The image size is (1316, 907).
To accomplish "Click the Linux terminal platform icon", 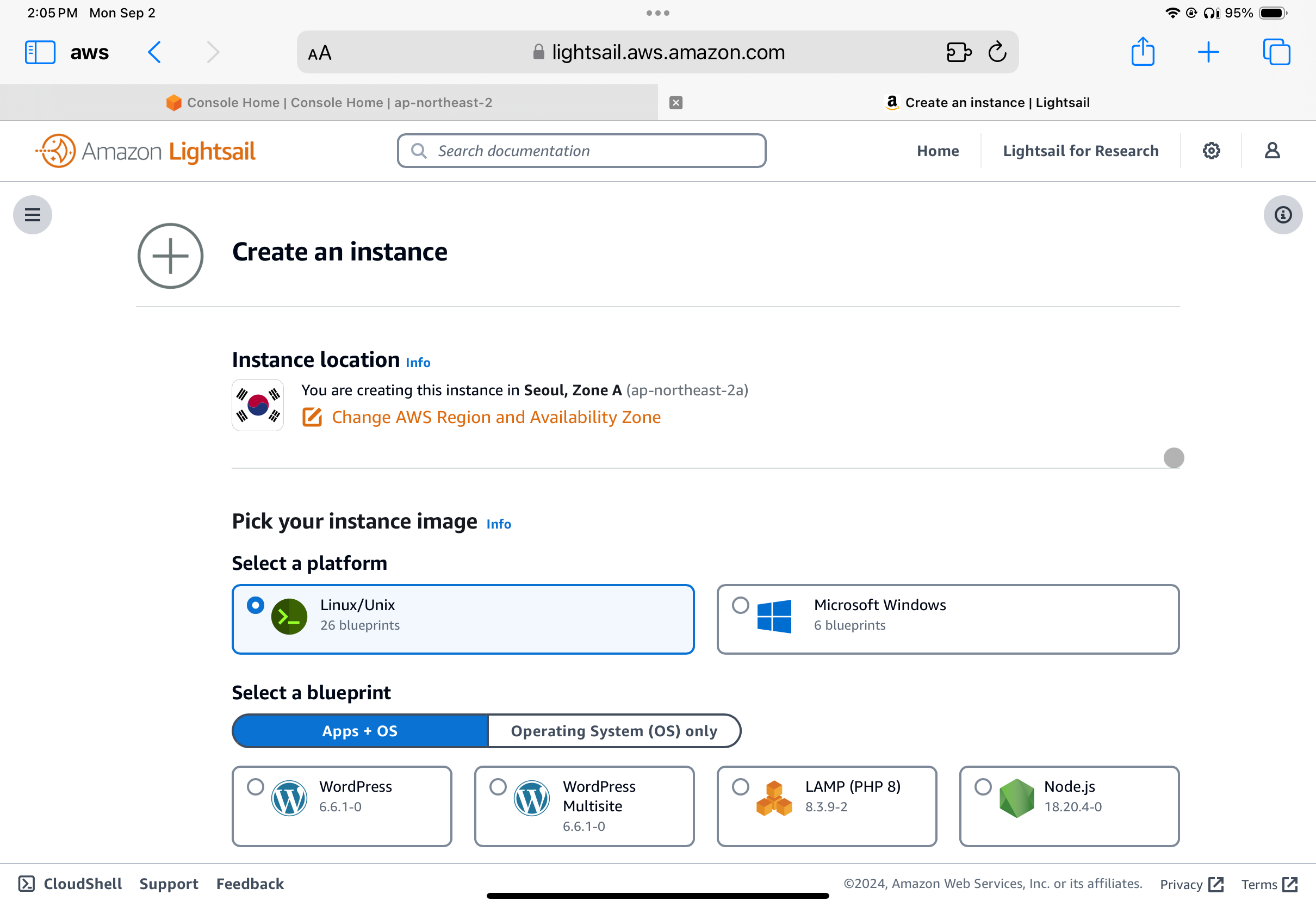I will 289,617.
